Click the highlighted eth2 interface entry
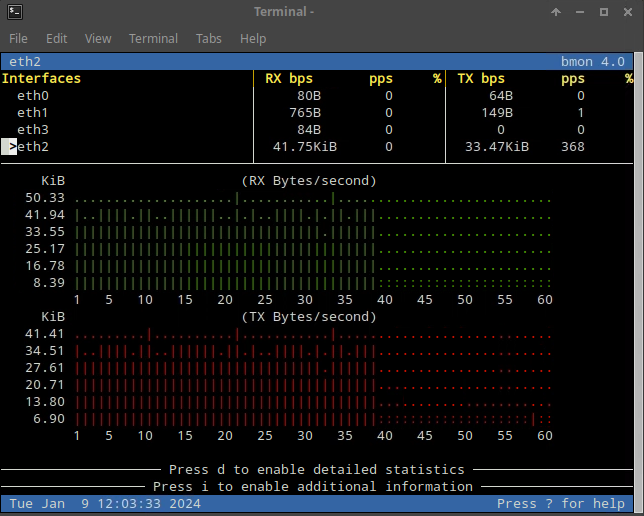Screen dimensions: 644x516 coord(32,147)
